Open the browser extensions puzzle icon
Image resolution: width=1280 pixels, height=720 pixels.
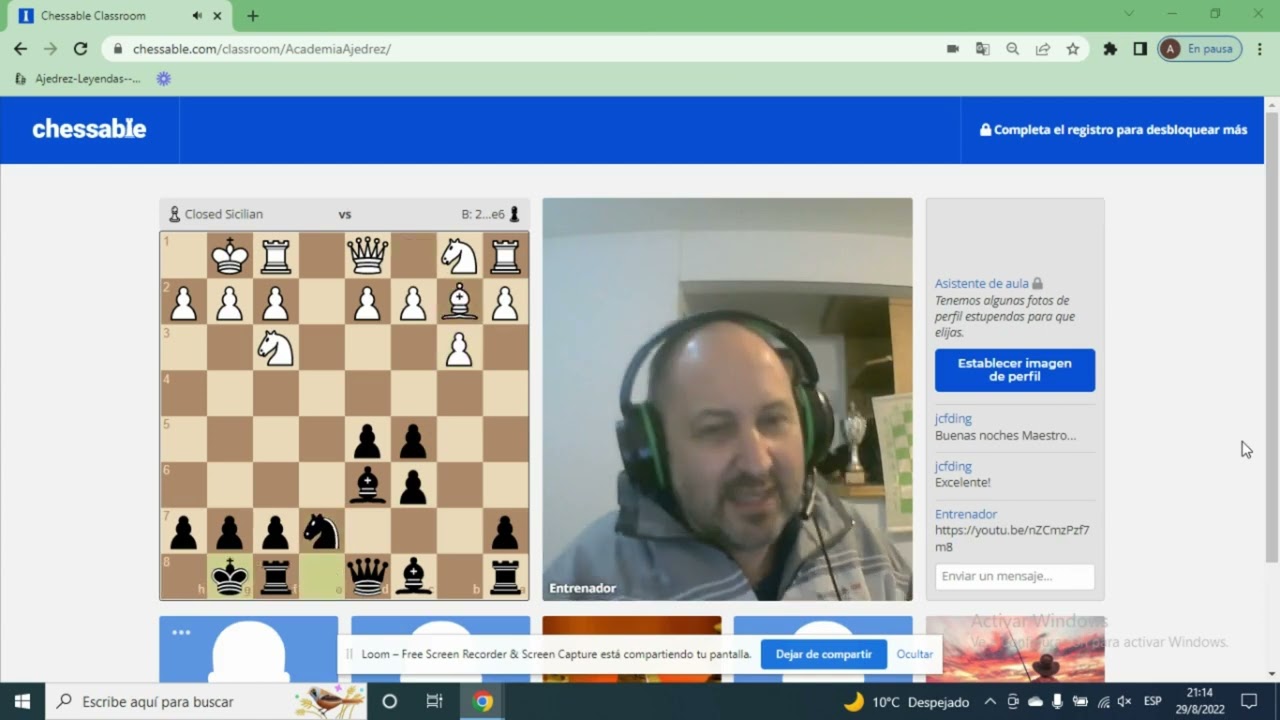pos(1109,48)
